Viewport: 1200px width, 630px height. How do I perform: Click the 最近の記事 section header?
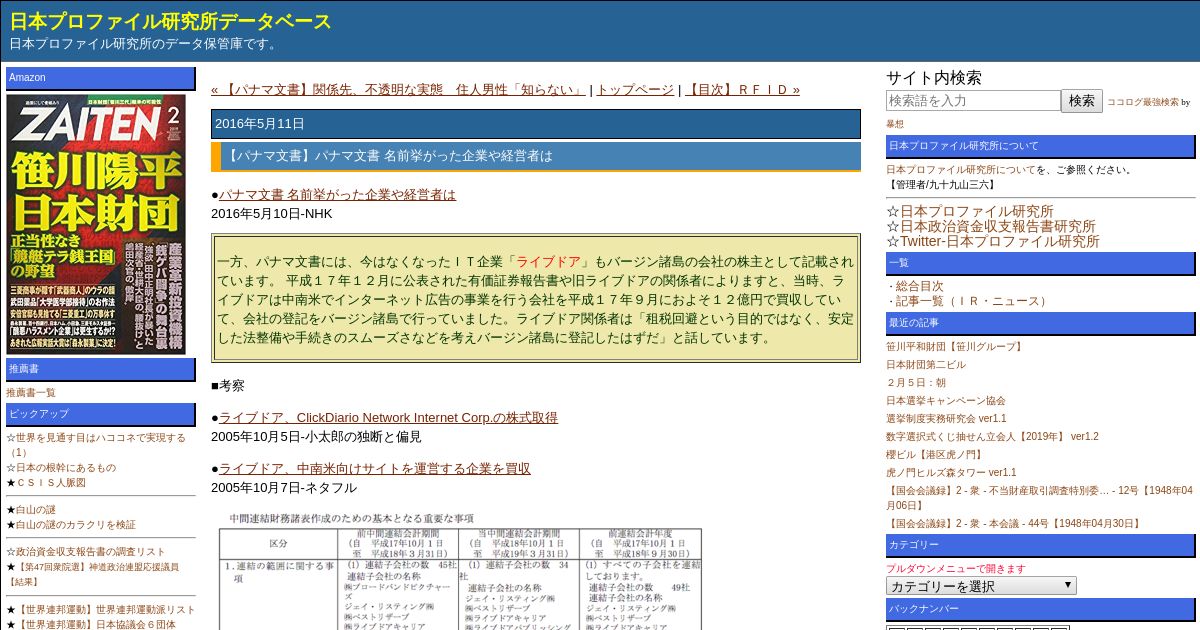click(1040, 323)
